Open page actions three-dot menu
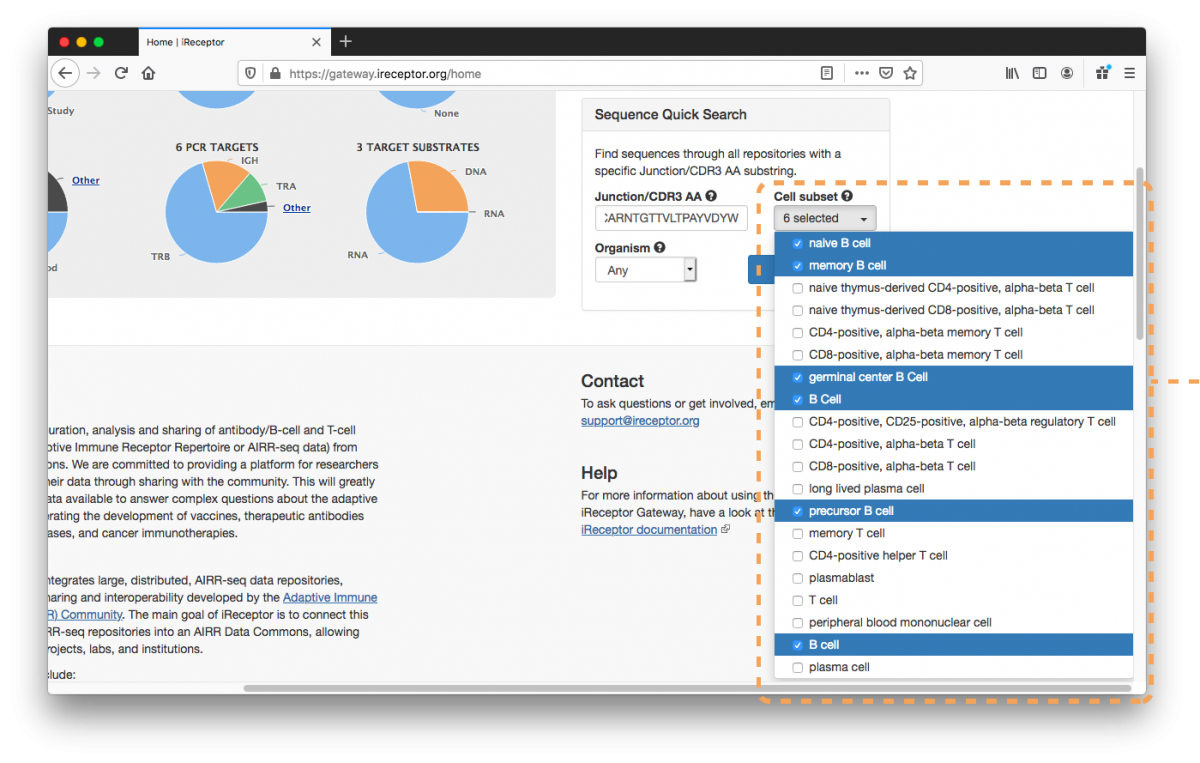This screenshot has height=763, width=1200. [x=861, y=73]
